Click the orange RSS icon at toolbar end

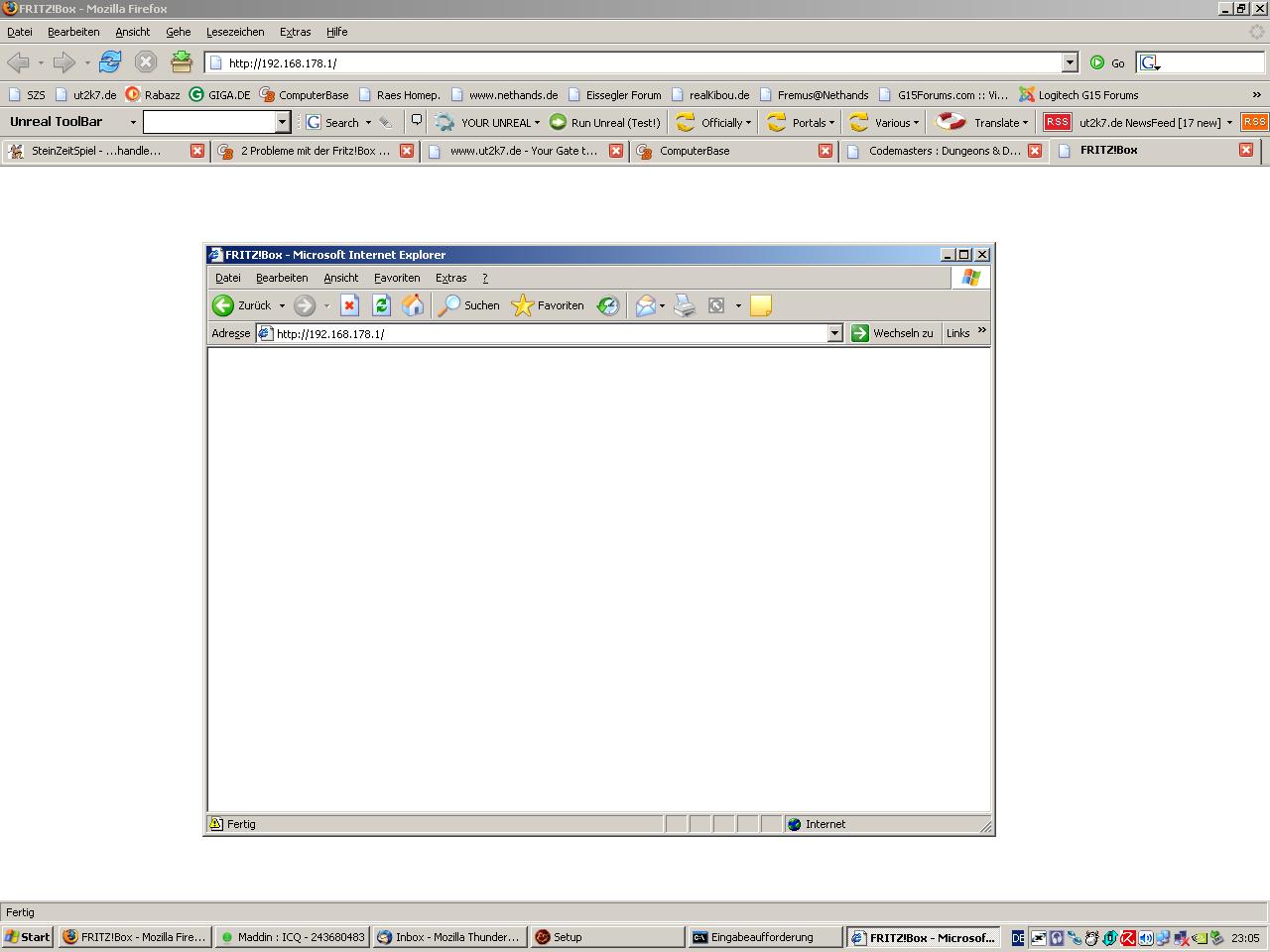pos(1254,122)
